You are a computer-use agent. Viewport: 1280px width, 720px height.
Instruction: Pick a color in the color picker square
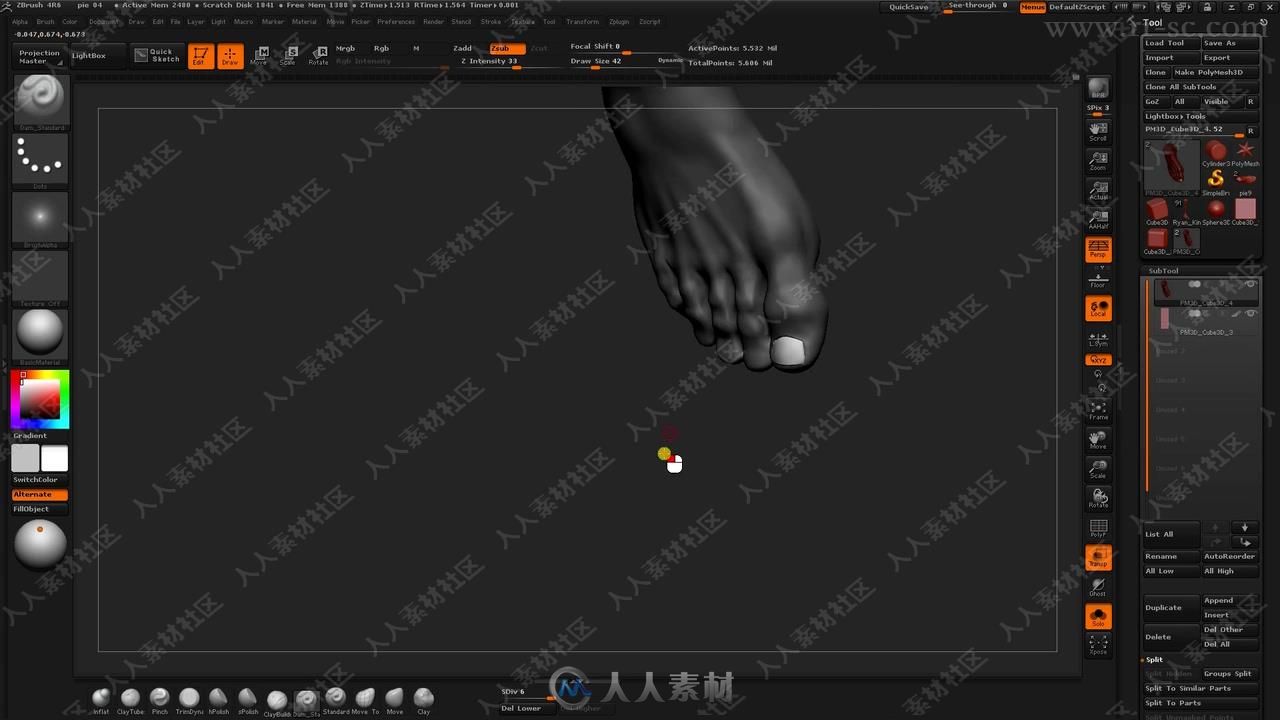pos(40,400)
